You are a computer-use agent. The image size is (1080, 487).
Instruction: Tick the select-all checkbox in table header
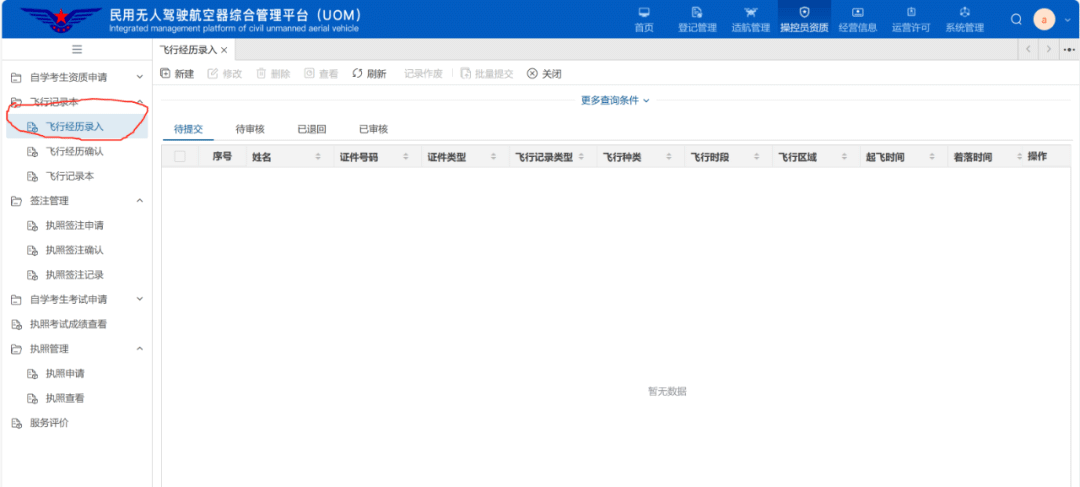(x=180, y=156)
